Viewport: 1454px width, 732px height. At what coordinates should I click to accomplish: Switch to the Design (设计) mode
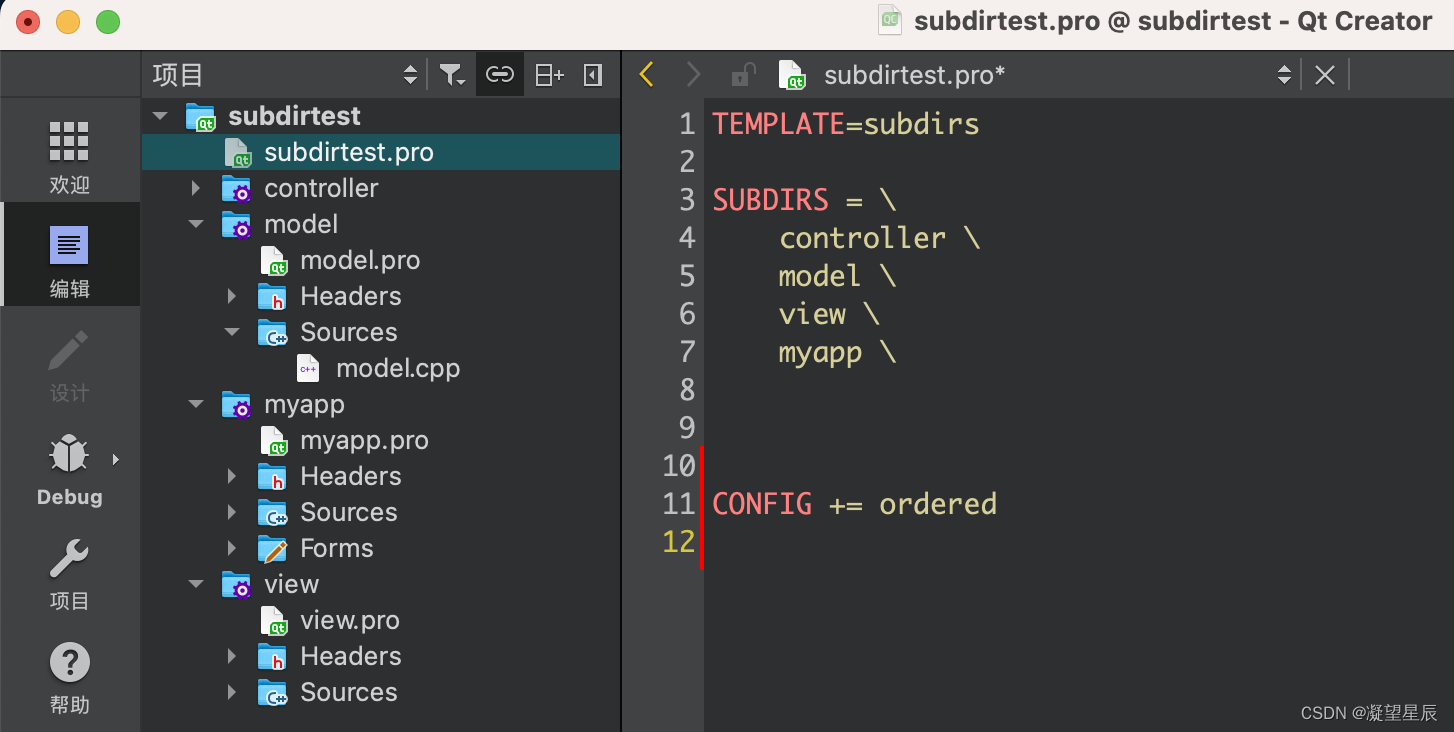[x=69, y=367]
